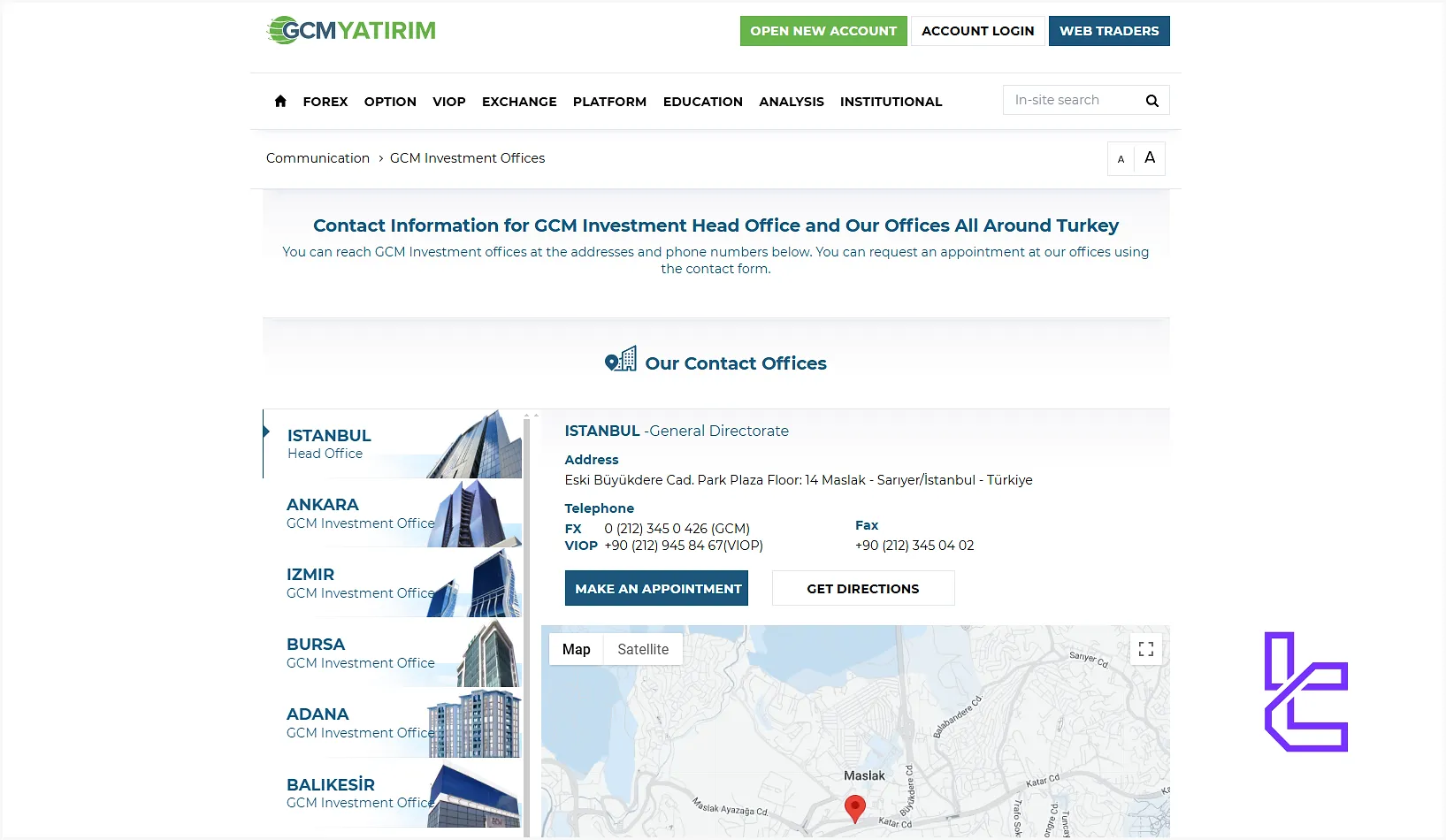
Task: Select the Adana office entry
Action: click(x=393, y=723)
